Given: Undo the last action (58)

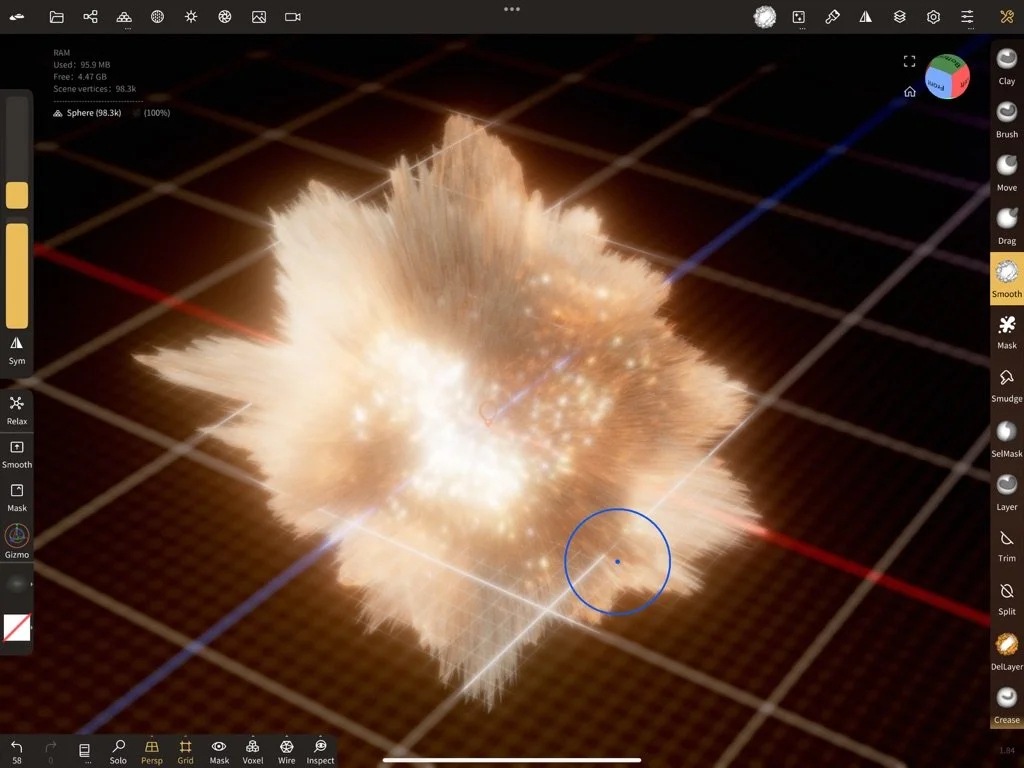Looking at the screenshot, I should coord(17,751).
